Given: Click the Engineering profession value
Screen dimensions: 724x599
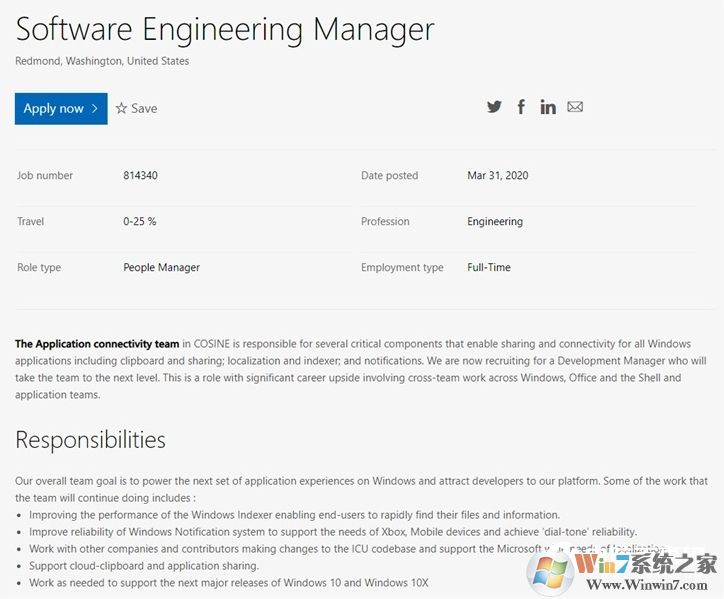Looking at the screenshot, I should 494,222.
